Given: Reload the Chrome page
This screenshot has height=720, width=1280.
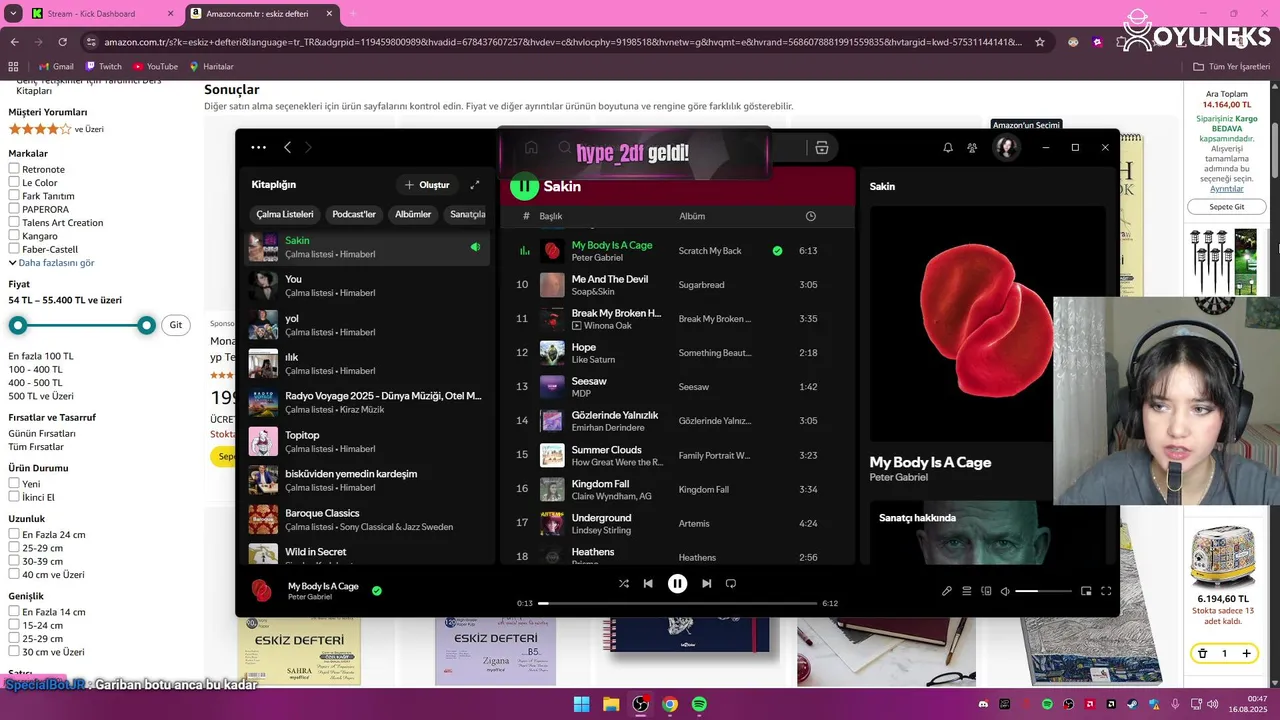Looking at the screenshot, I should click(62, 42).
